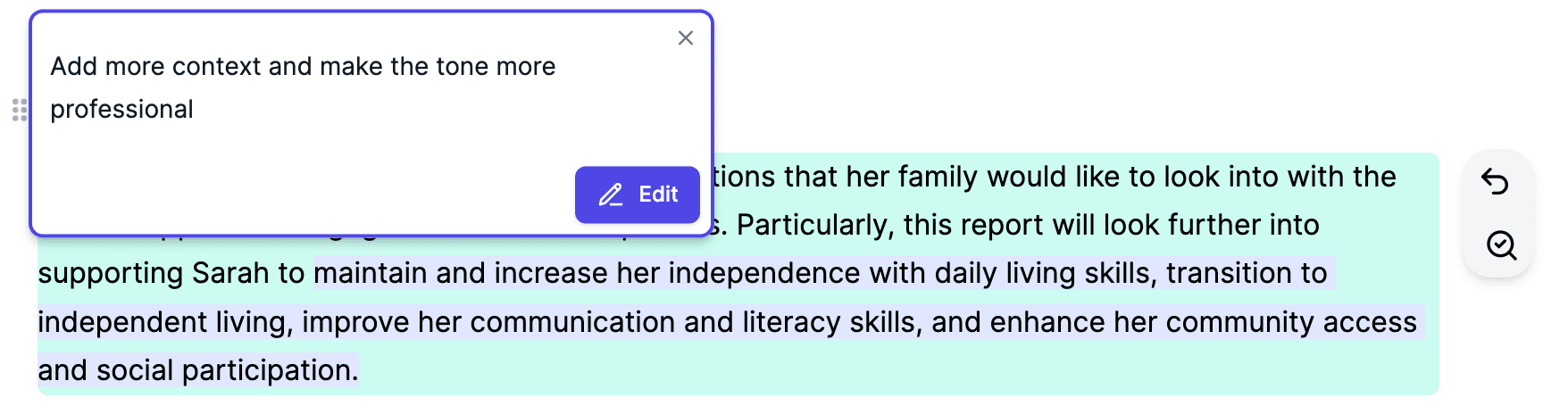
Task: Click the magnifier with checkmark icon
Action: [1501, 245]
